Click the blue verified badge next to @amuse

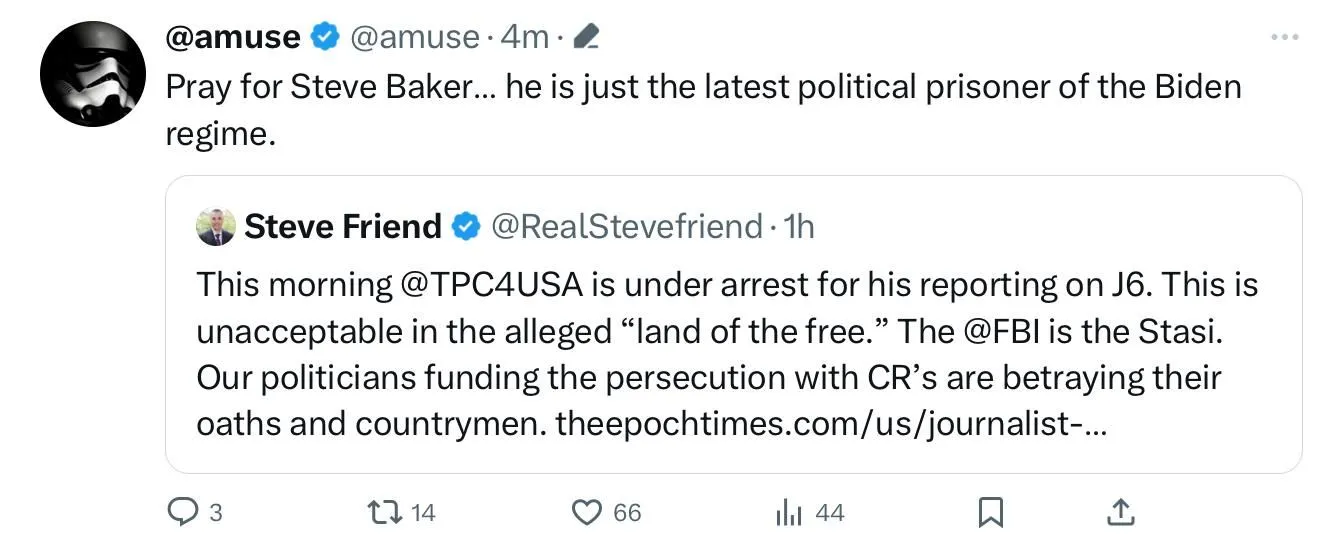(x=324, y=38)
